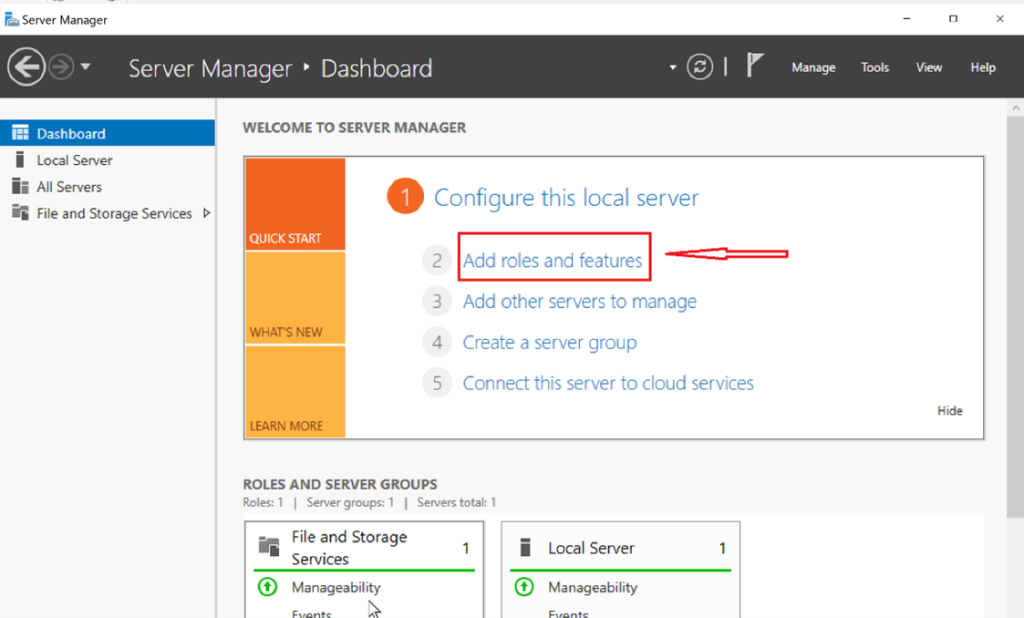The image size is (1024, 618).
Task: Click the 'Server groups: 1' summary text
Action: coord(350,502)
